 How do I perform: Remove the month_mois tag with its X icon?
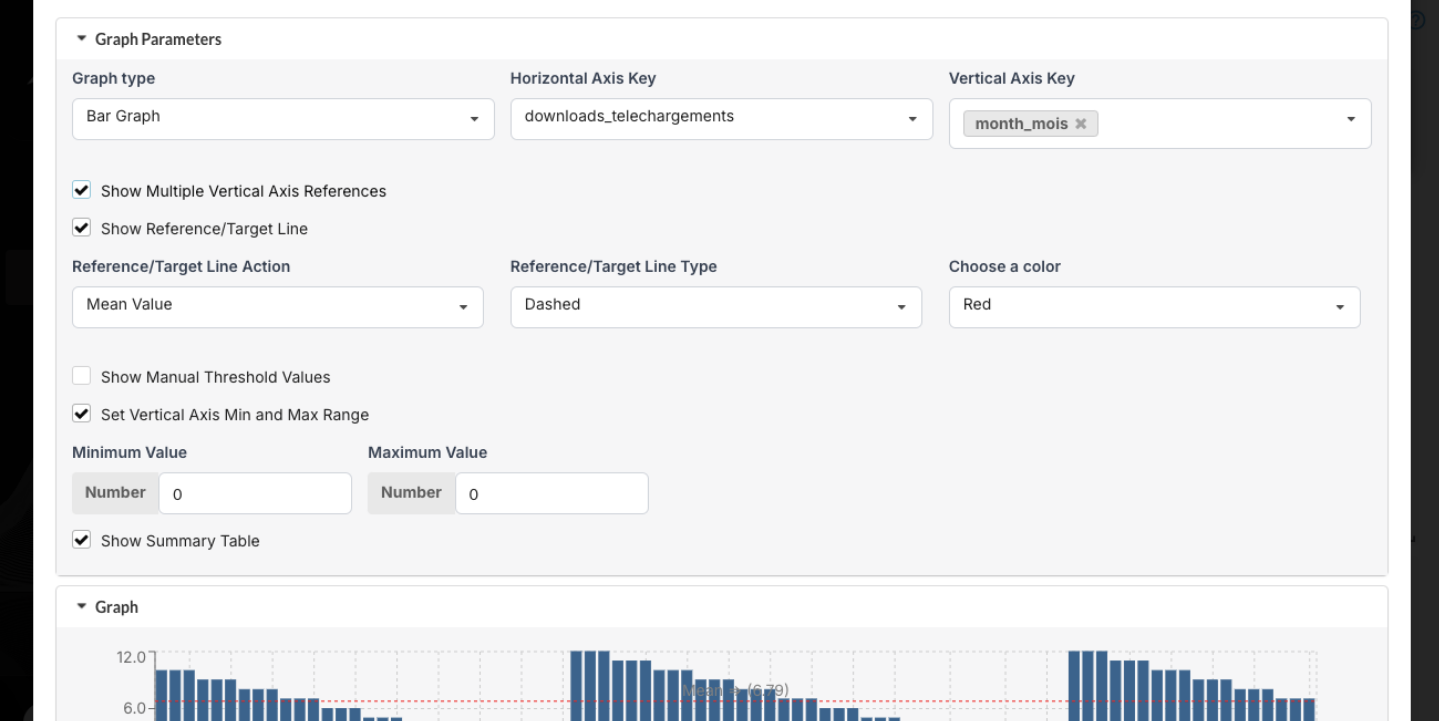1080,123
